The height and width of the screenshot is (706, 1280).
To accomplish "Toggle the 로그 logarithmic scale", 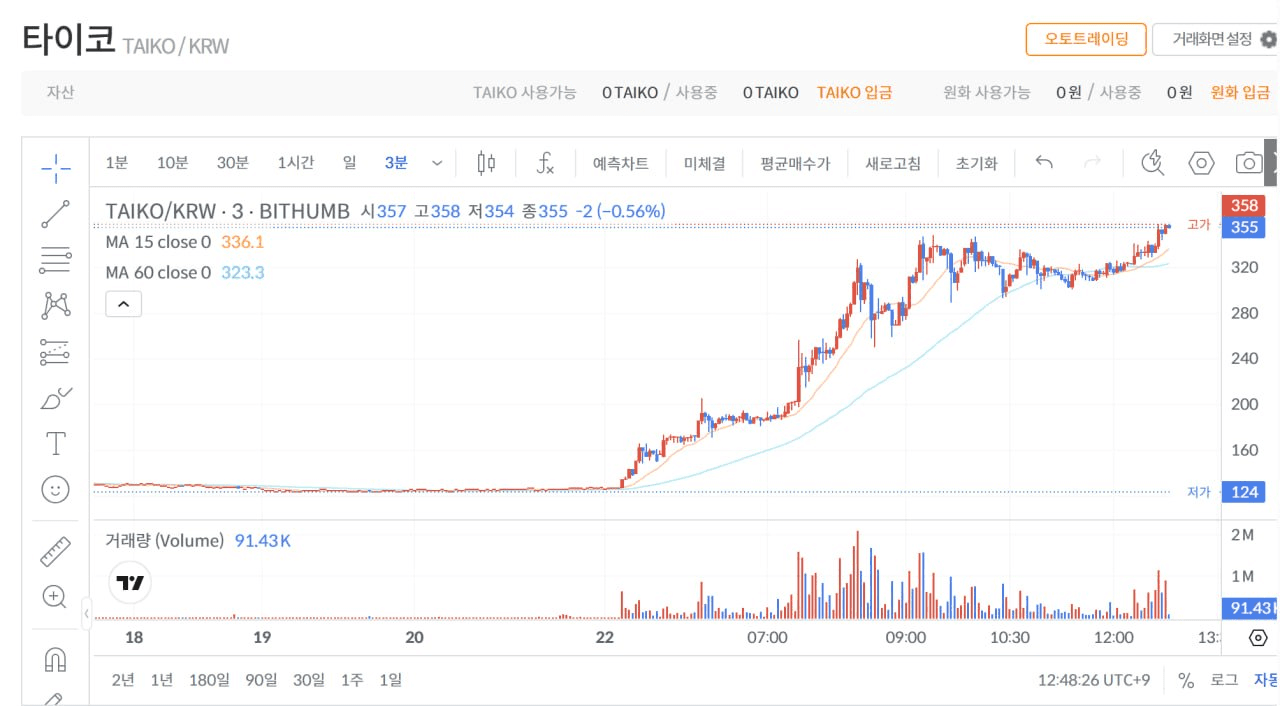I will [1225, 680].
